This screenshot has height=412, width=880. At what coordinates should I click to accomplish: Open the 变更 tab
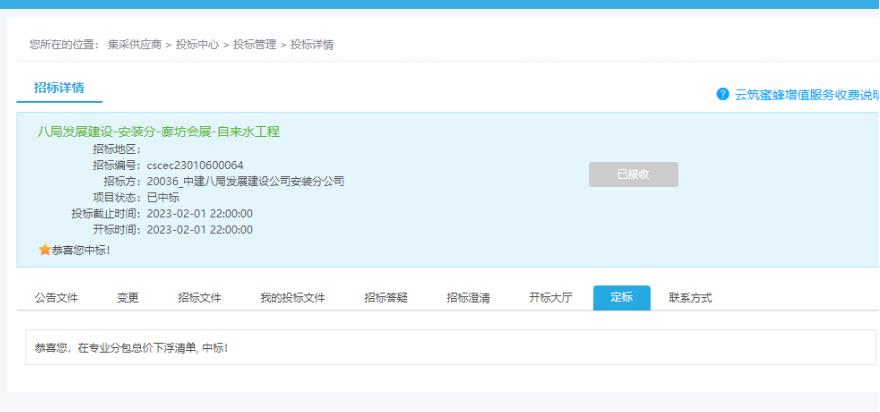tap(128, 298)
